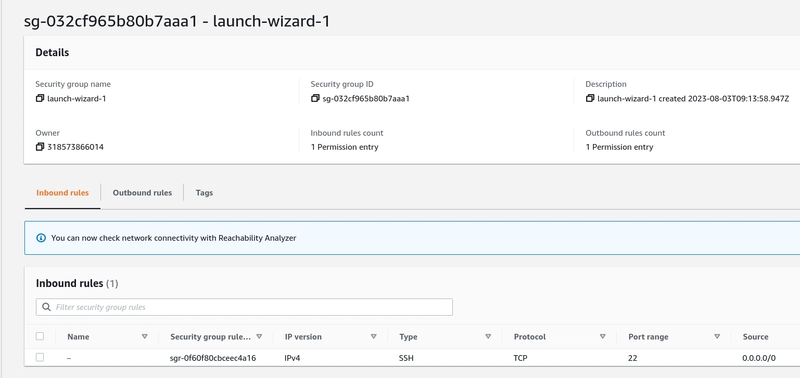Click the SSH type cell
Image resolution: width=800 pixels, height=378 pixels.
(406, 358)
